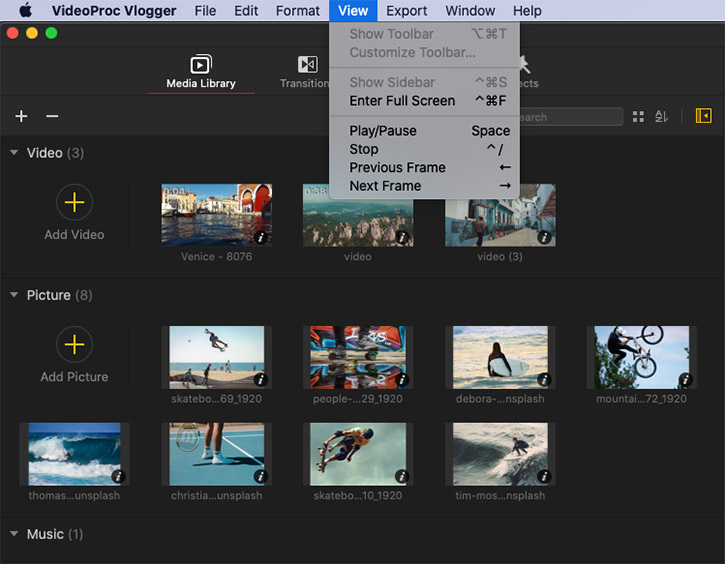Open info icon on thomas unsplash wave picture
725x564 pixels.
pyautogui.click(x=117, y=477)
